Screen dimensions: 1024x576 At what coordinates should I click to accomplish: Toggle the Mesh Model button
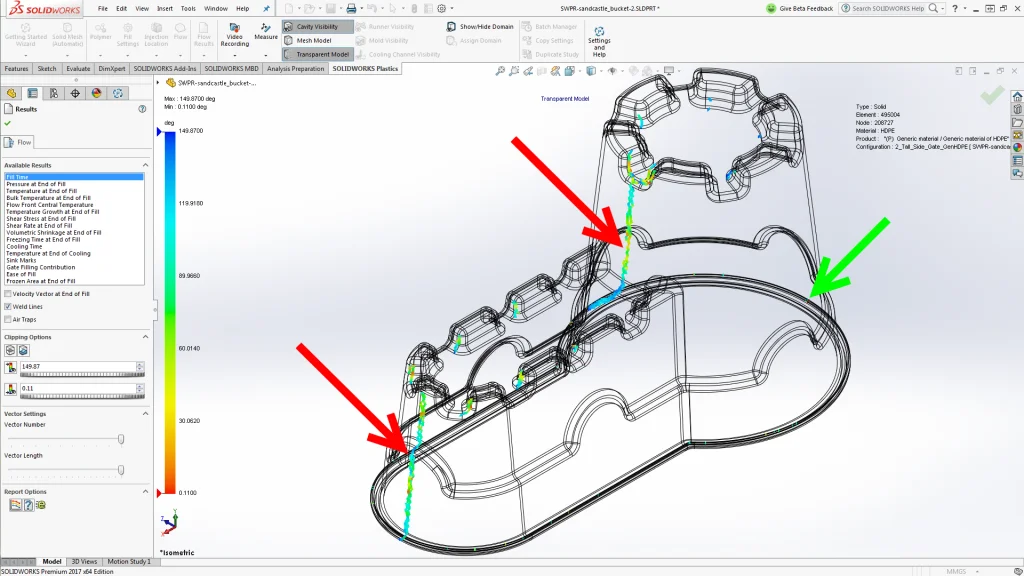314,41
